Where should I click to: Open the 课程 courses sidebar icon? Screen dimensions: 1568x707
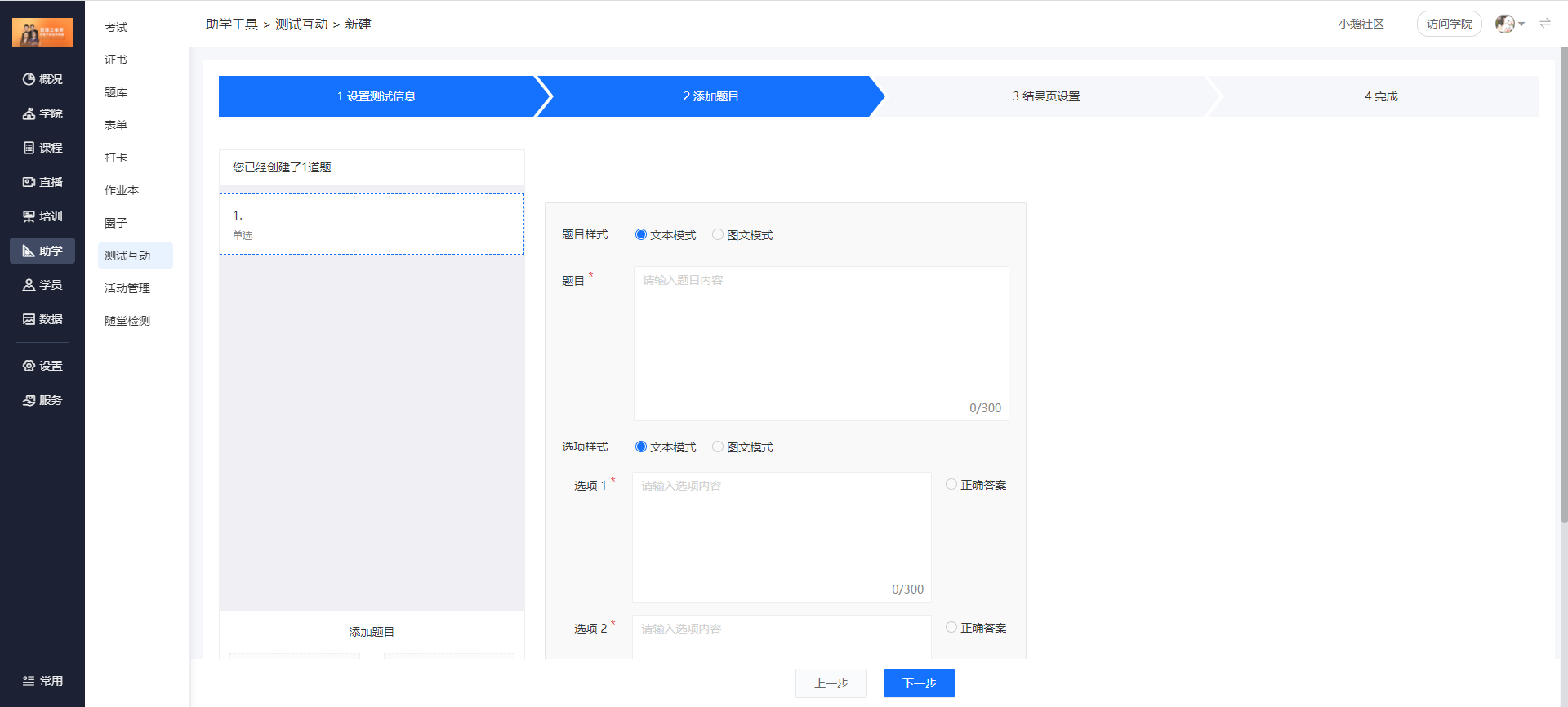tap(29, 148)
